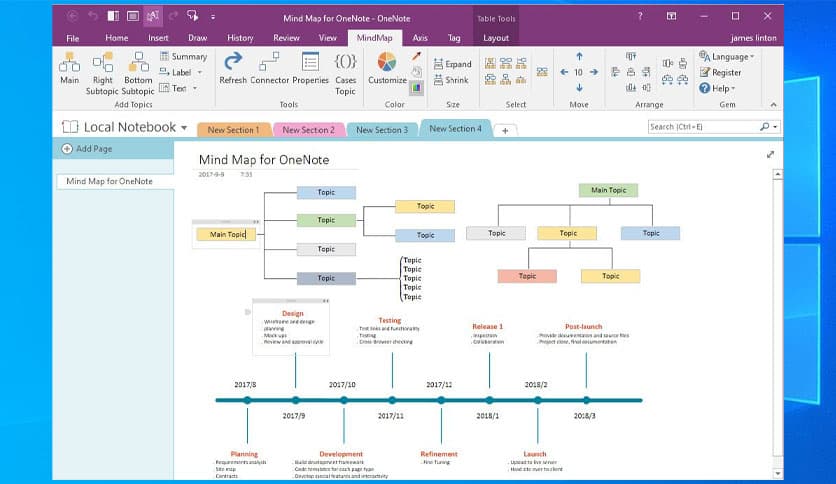Screen dimensions: 836x484
Task: Move topic left with left arrow
Action: (x=564, y=72)
